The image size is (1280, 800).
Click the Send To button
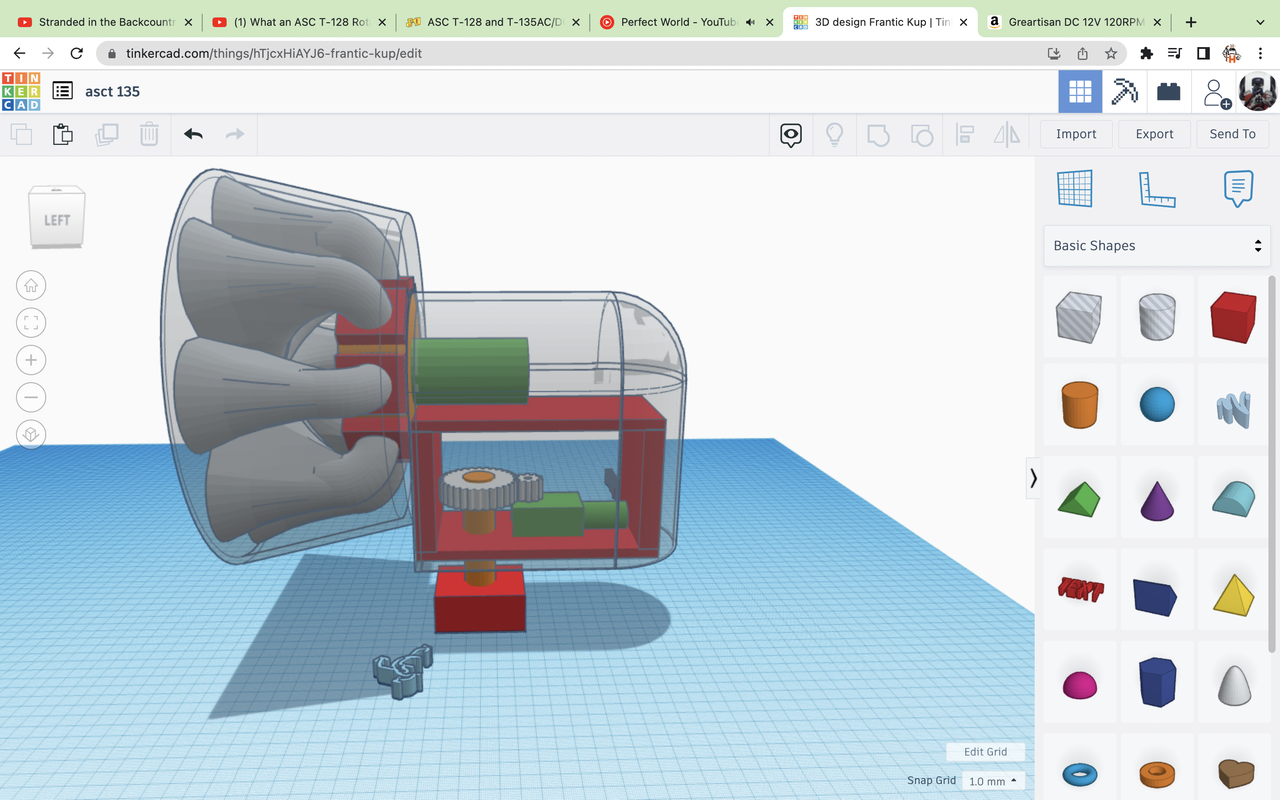point(1232,134)
